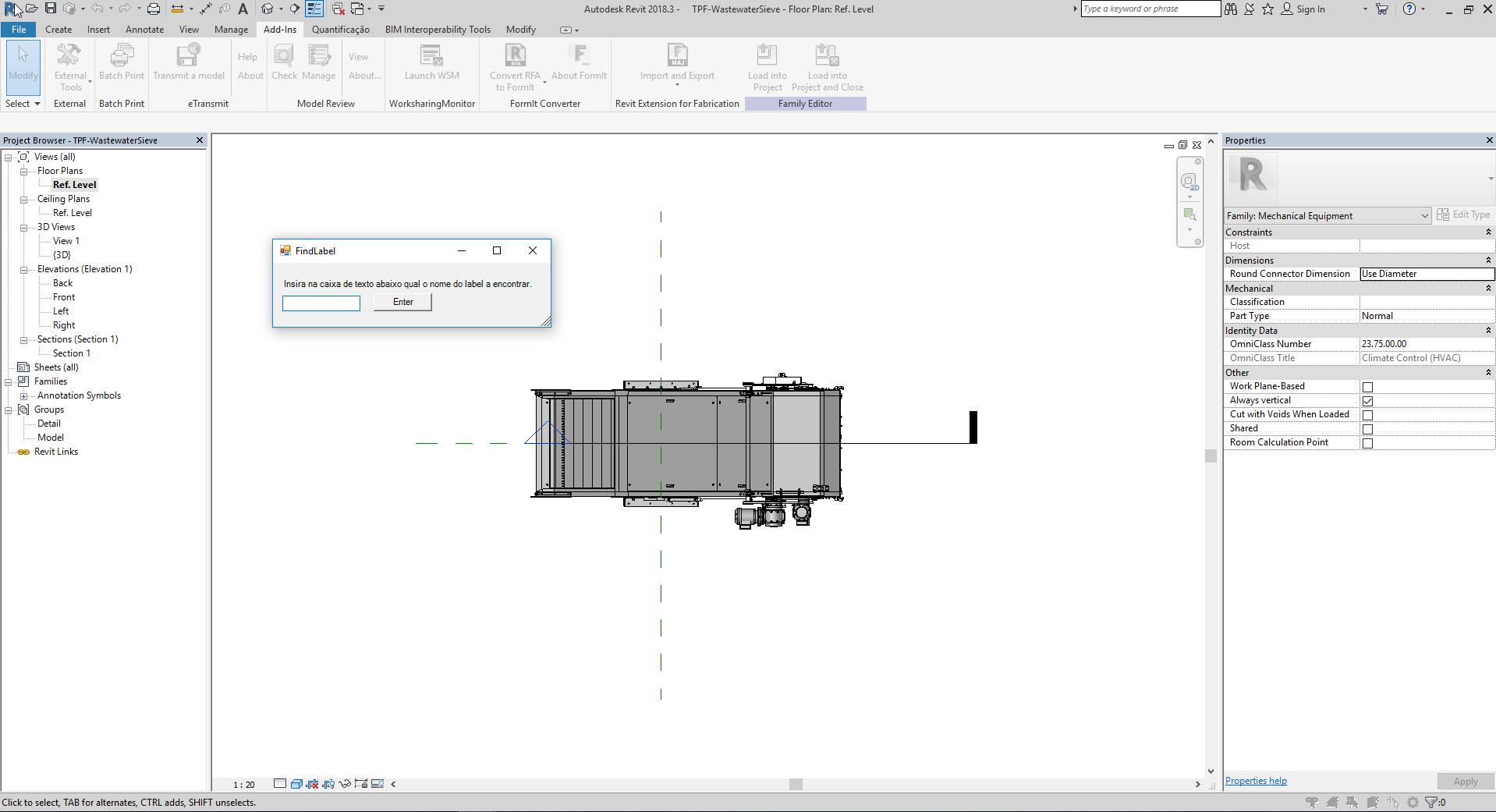Switch to the Annotate ribbon tab
The image size is (1496, 812).
[x=144, y=30]
